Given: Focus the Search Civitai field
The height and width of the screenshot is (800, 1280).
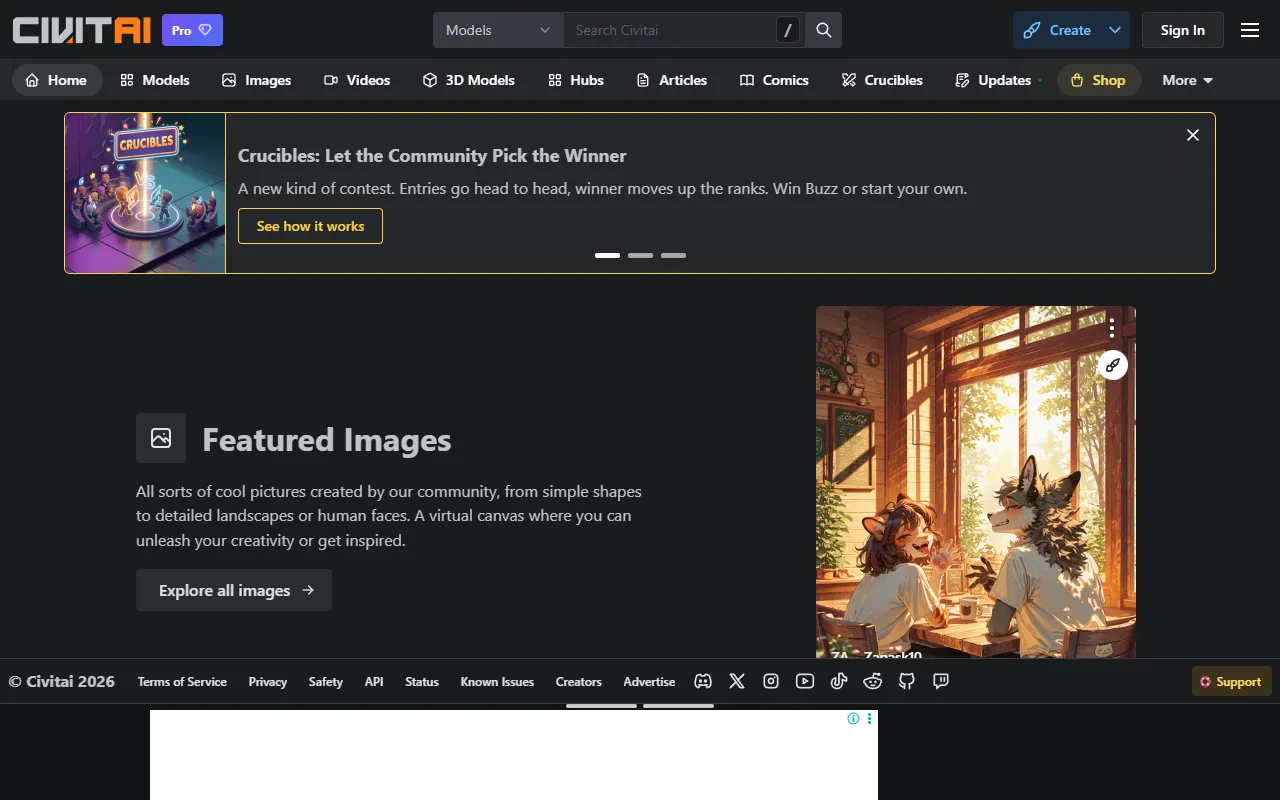Looking at the screenshot, I should tap(668, 30).
